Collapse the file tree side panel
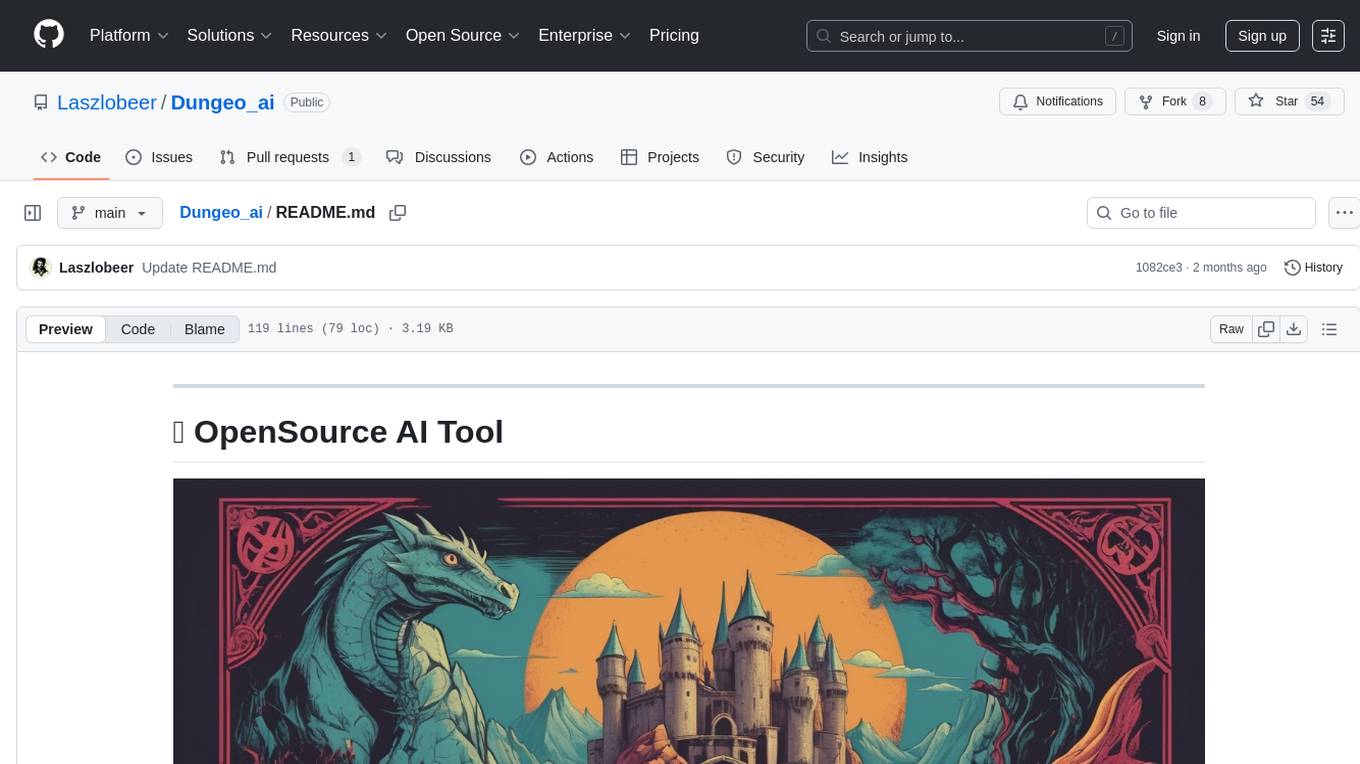 (x=32, y=213)
